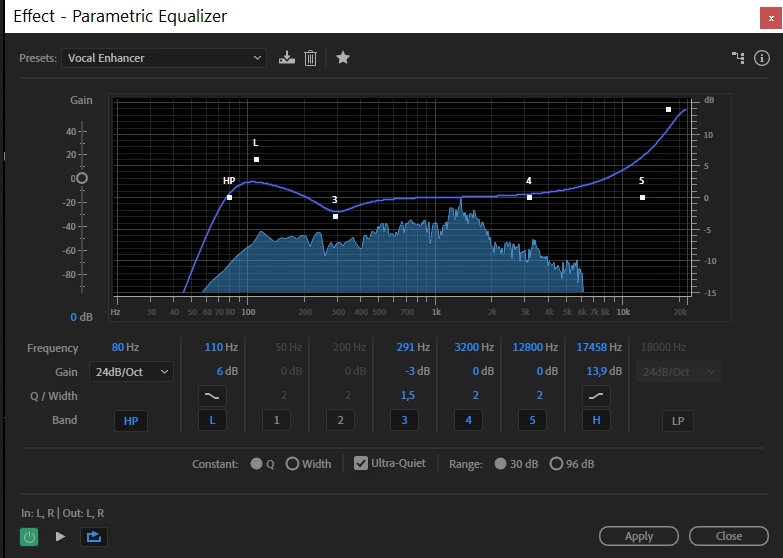This screenshot has width=783, height=558.
Task: Open the disabled LP slope 24dB/Oct dropdown
Action: pyautogui.click(x=678, y=372)
